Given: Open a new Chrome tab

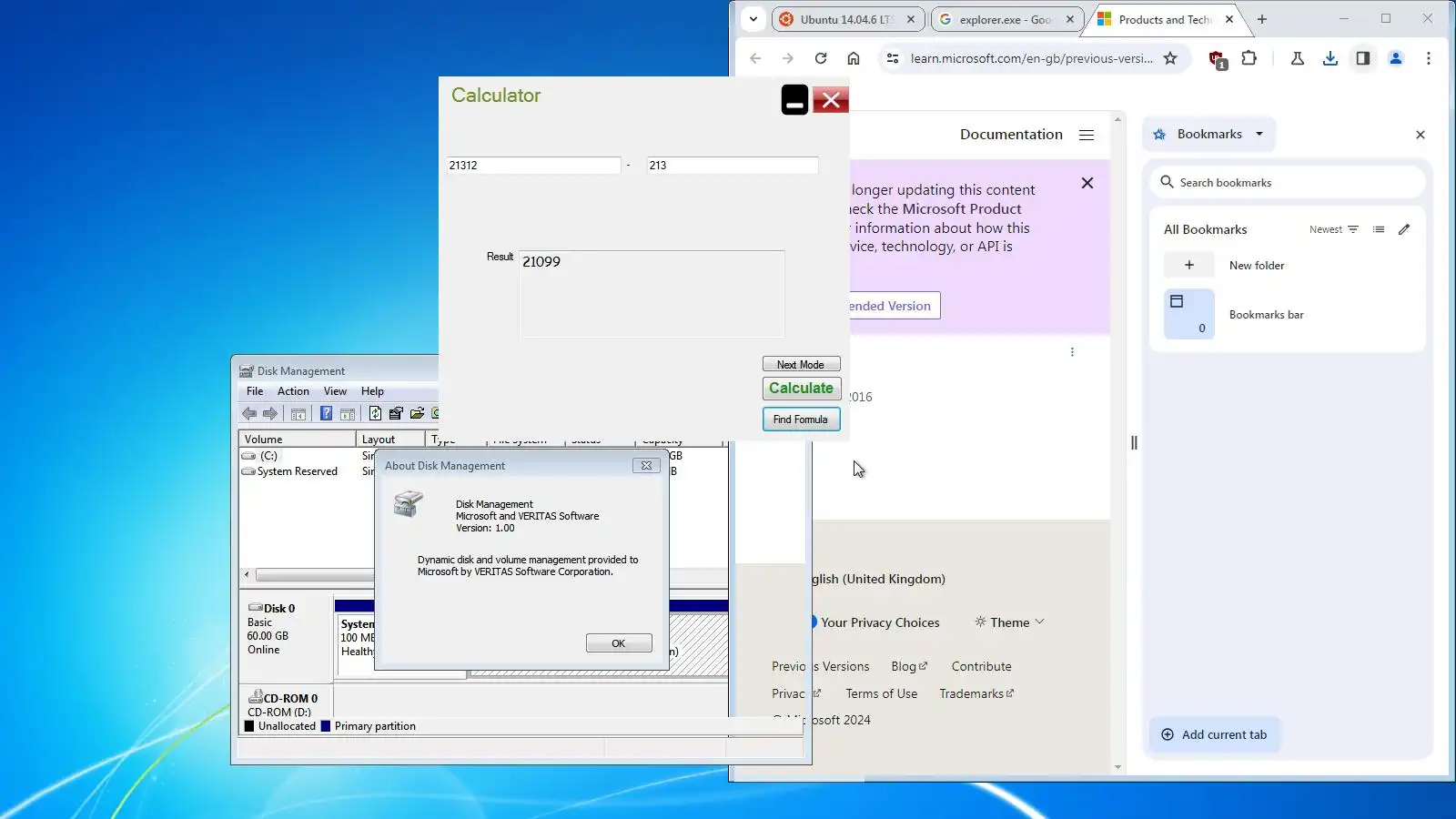Looking at the screenshot, I should point(1262,19).
